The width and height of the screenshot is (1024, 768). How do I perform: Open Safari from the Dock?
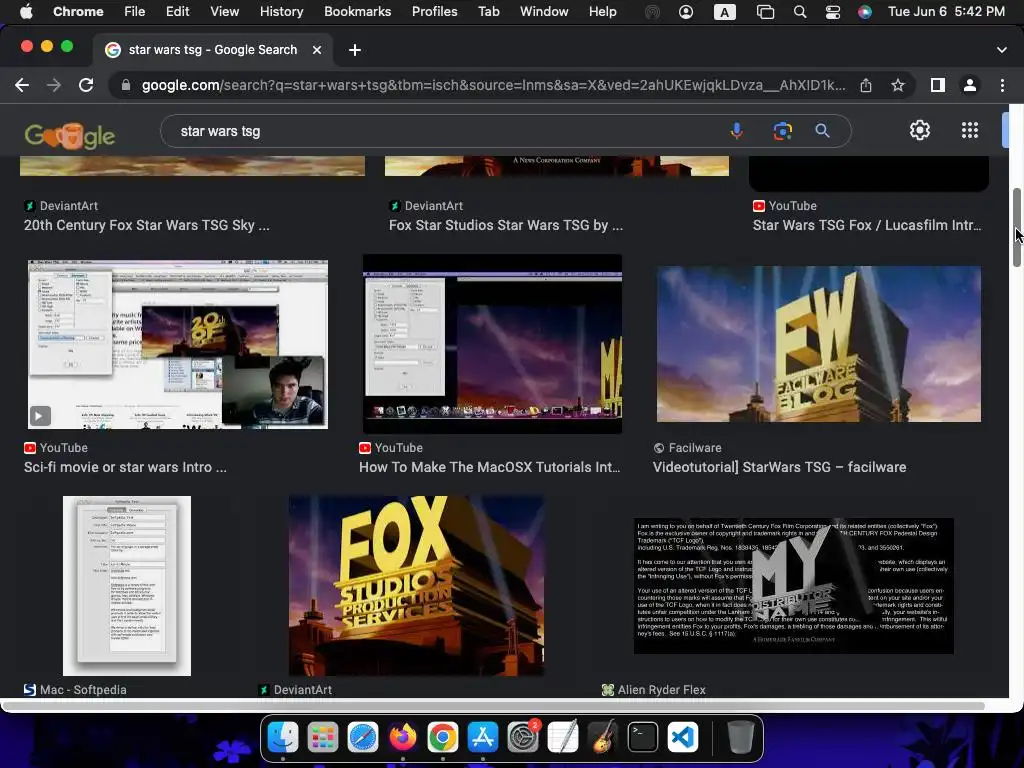362,737
